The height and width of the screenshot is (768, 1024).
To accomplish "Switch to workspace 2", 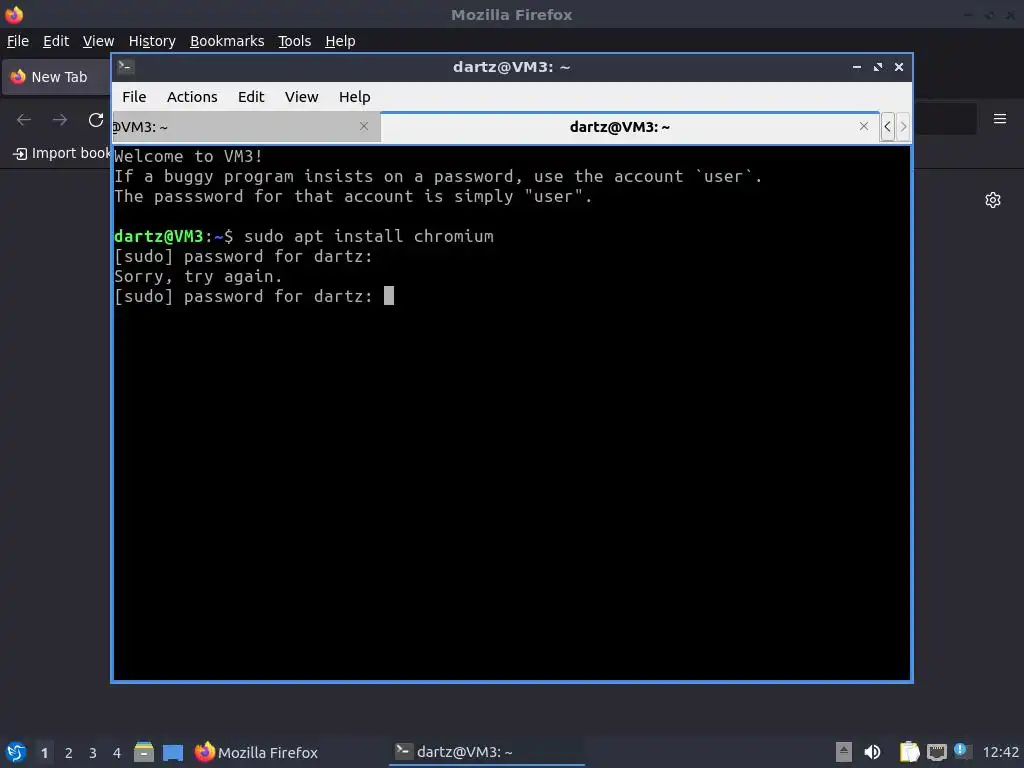I will coord(69,753).
